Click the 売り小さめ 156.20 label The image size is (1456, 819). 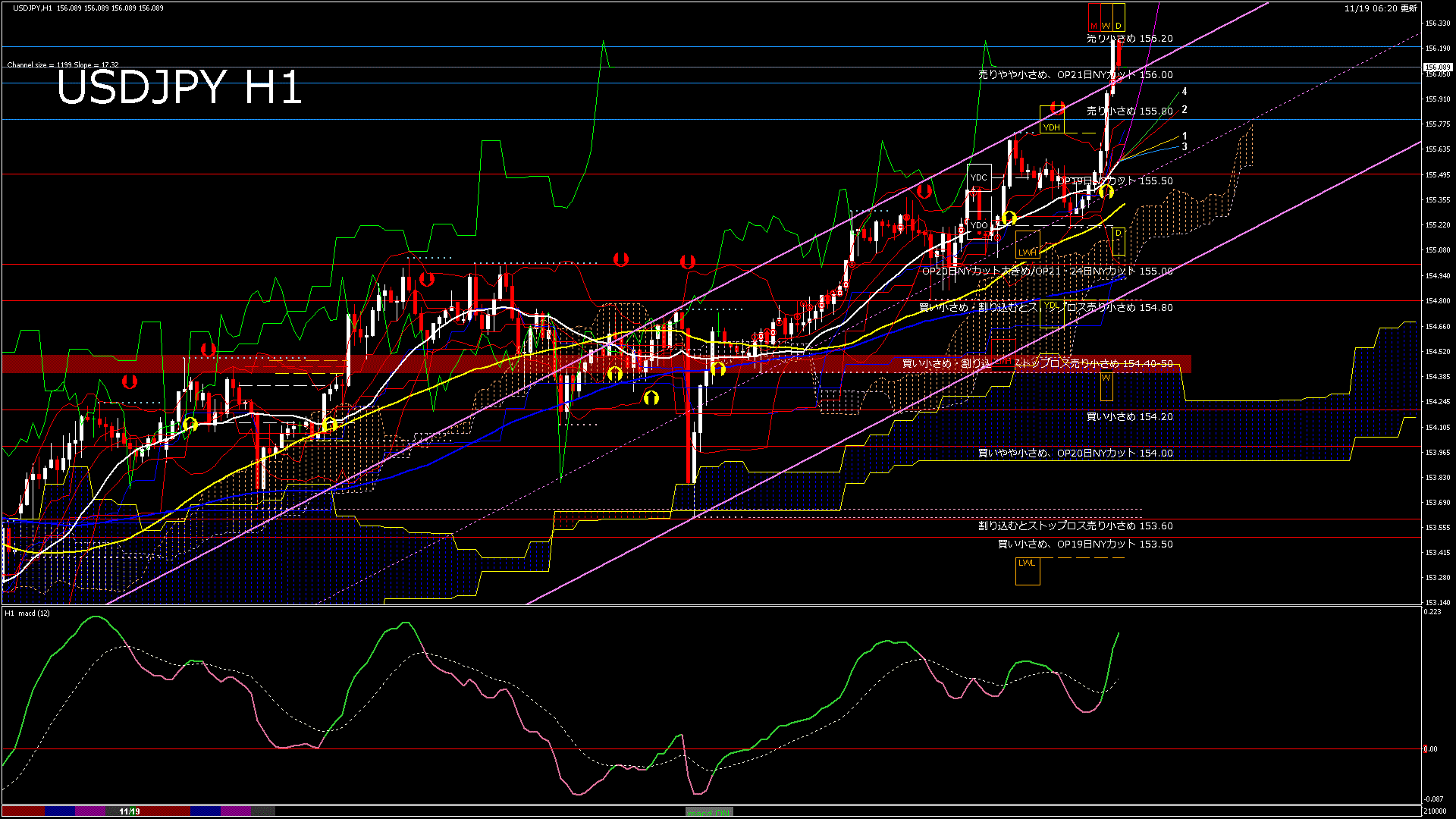(x=1129, y=38)
